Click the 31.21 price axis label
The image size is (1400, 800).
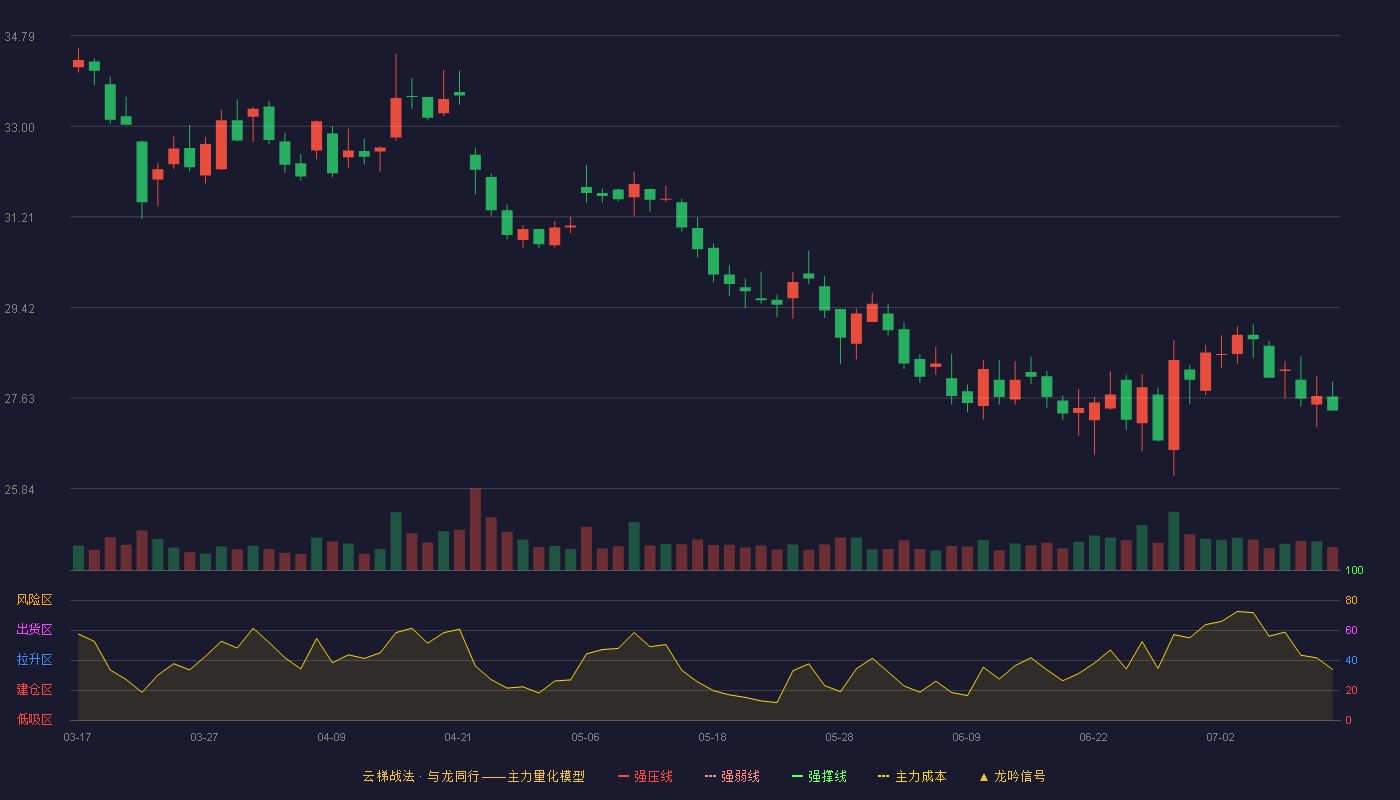[20, 218]
